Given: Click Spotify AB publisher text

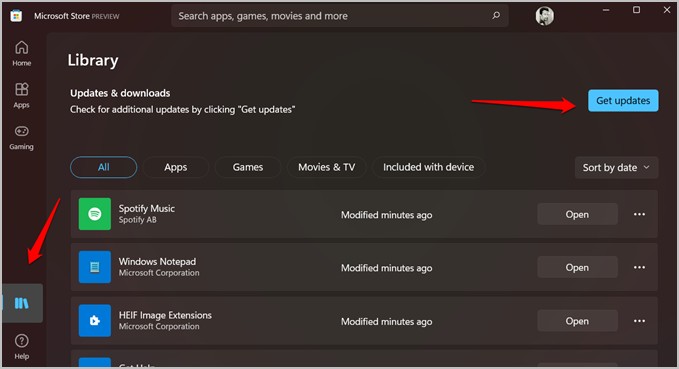Looking at the screenshot, I should pyautogui.click(x=138, y=220).
